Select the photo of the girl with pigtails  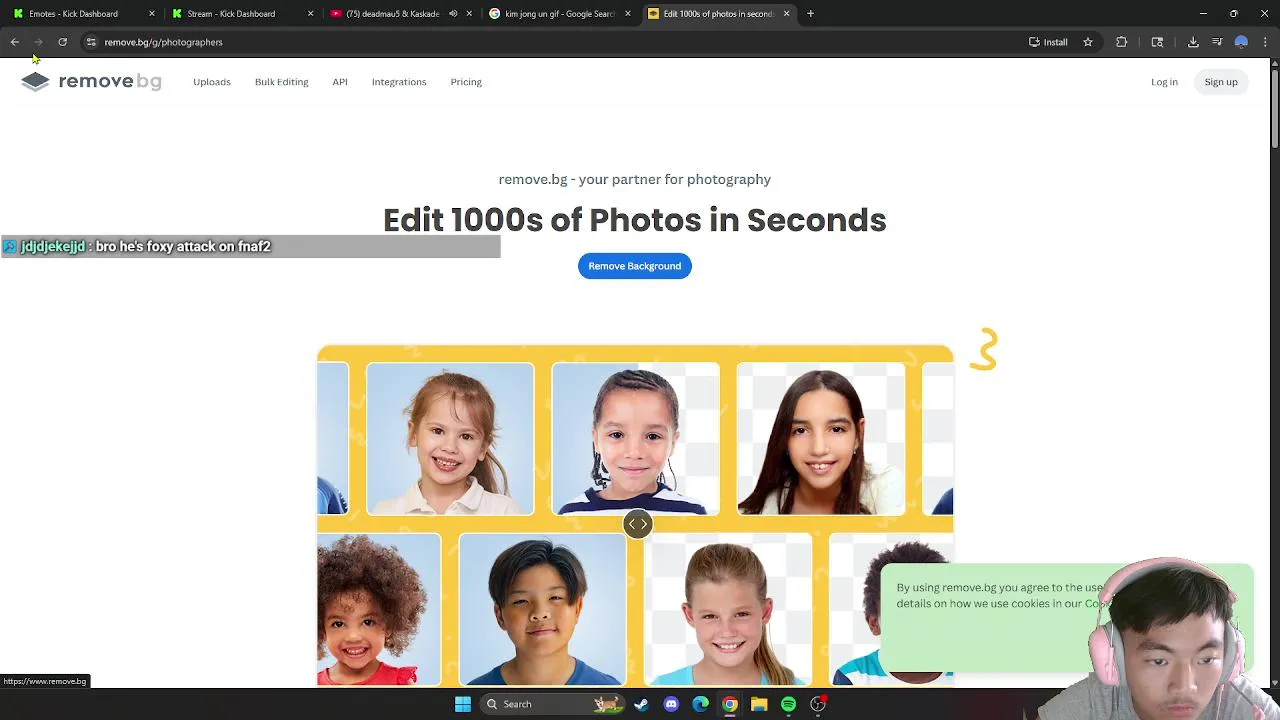[x=450, y=439]
